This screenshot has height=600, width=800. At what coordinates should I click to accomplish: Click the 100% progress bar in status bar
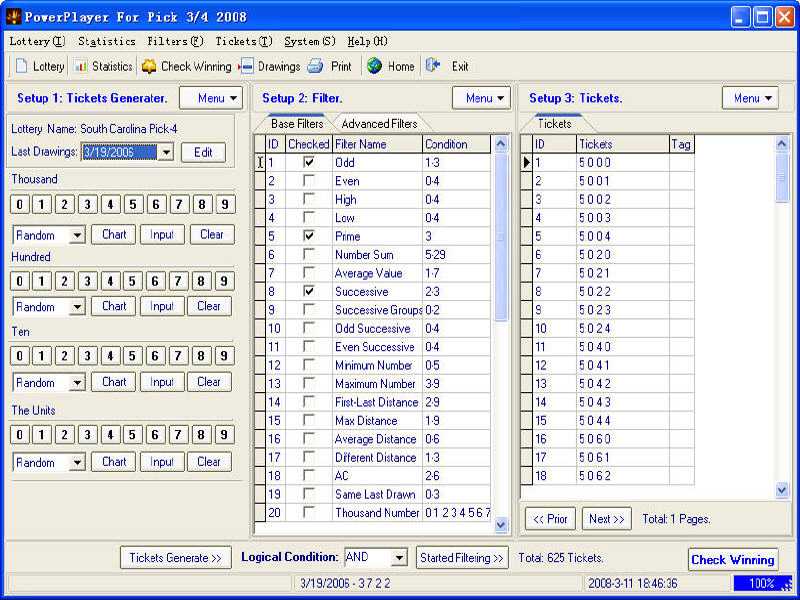tap(762, 583)
